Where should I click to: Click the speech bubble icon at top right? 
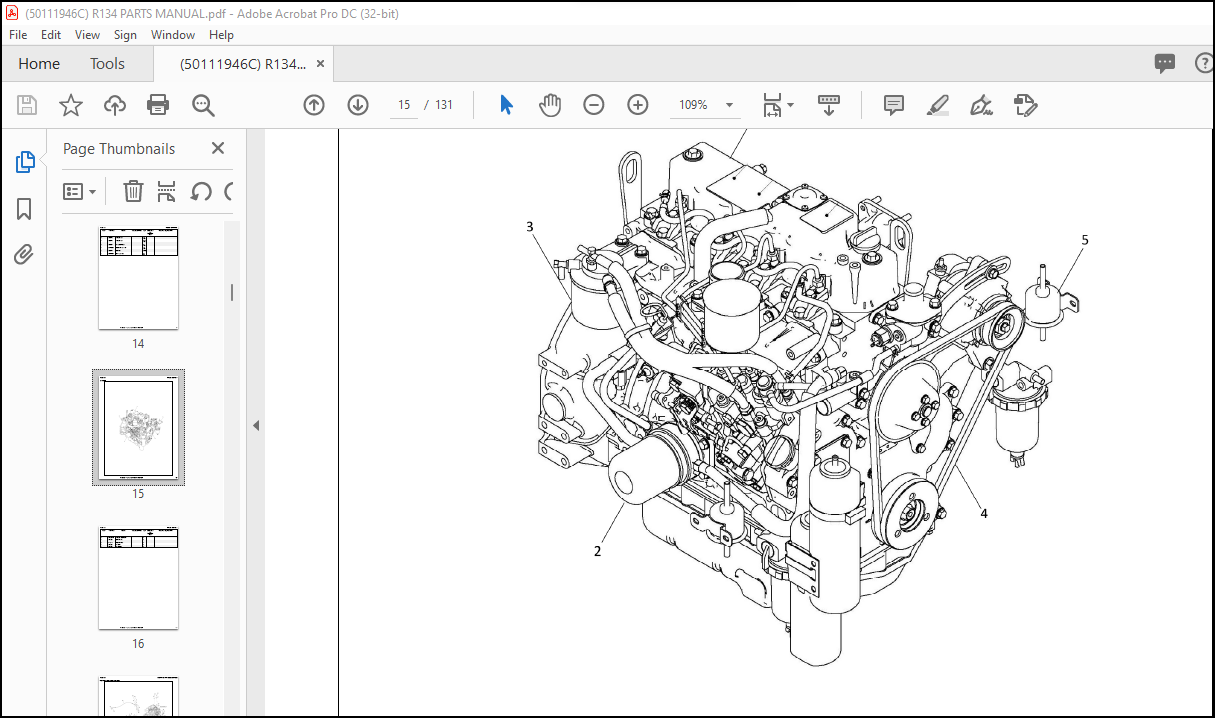(x=1165, y=64)
